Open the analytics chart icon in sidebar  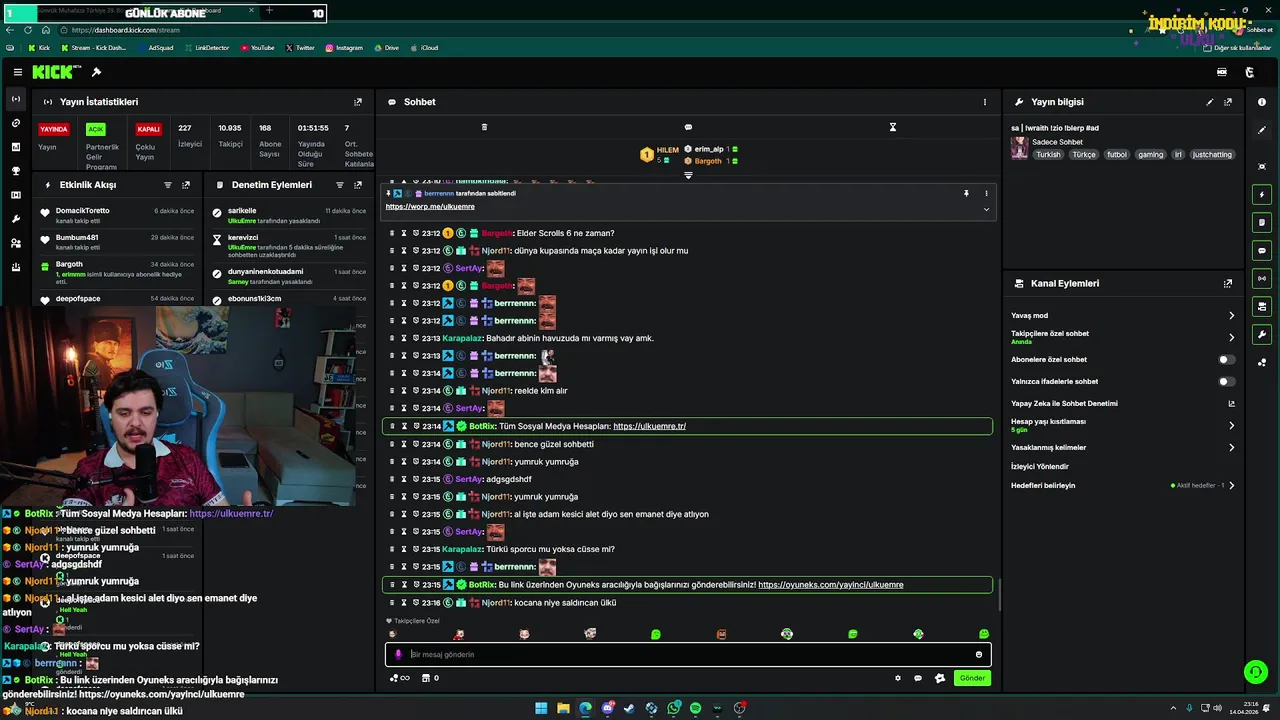[x=15, y=147]
